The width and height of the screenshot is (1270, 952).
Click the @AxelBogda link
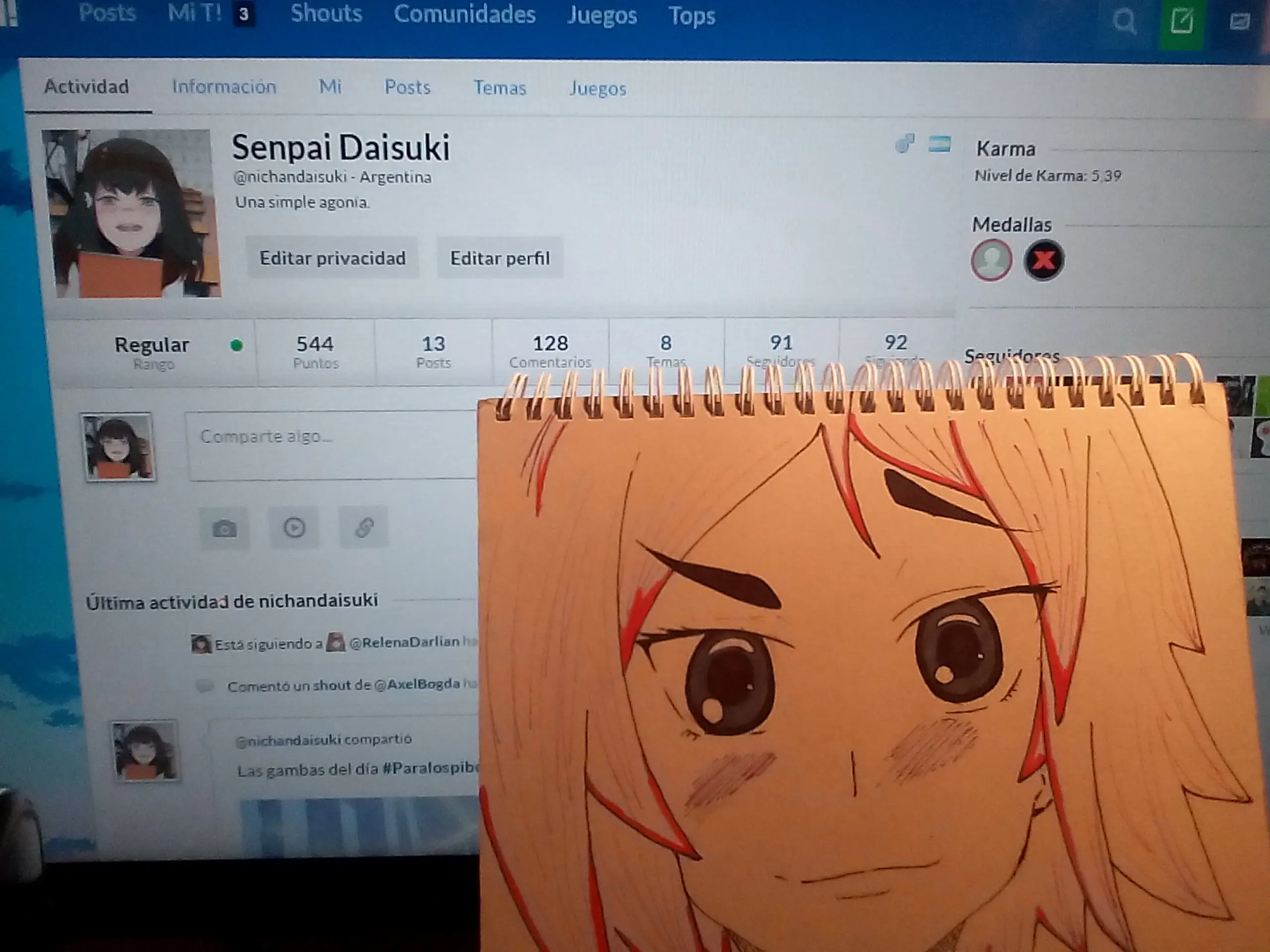(x=417, y=684)
